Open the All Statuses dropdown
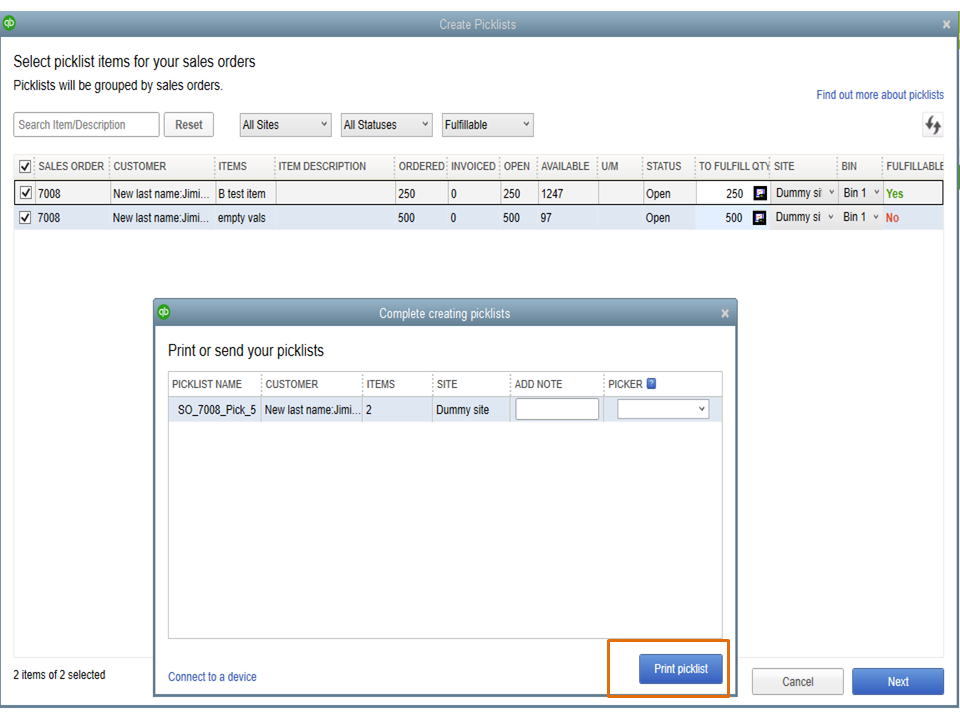 click(x=386, y=125)
